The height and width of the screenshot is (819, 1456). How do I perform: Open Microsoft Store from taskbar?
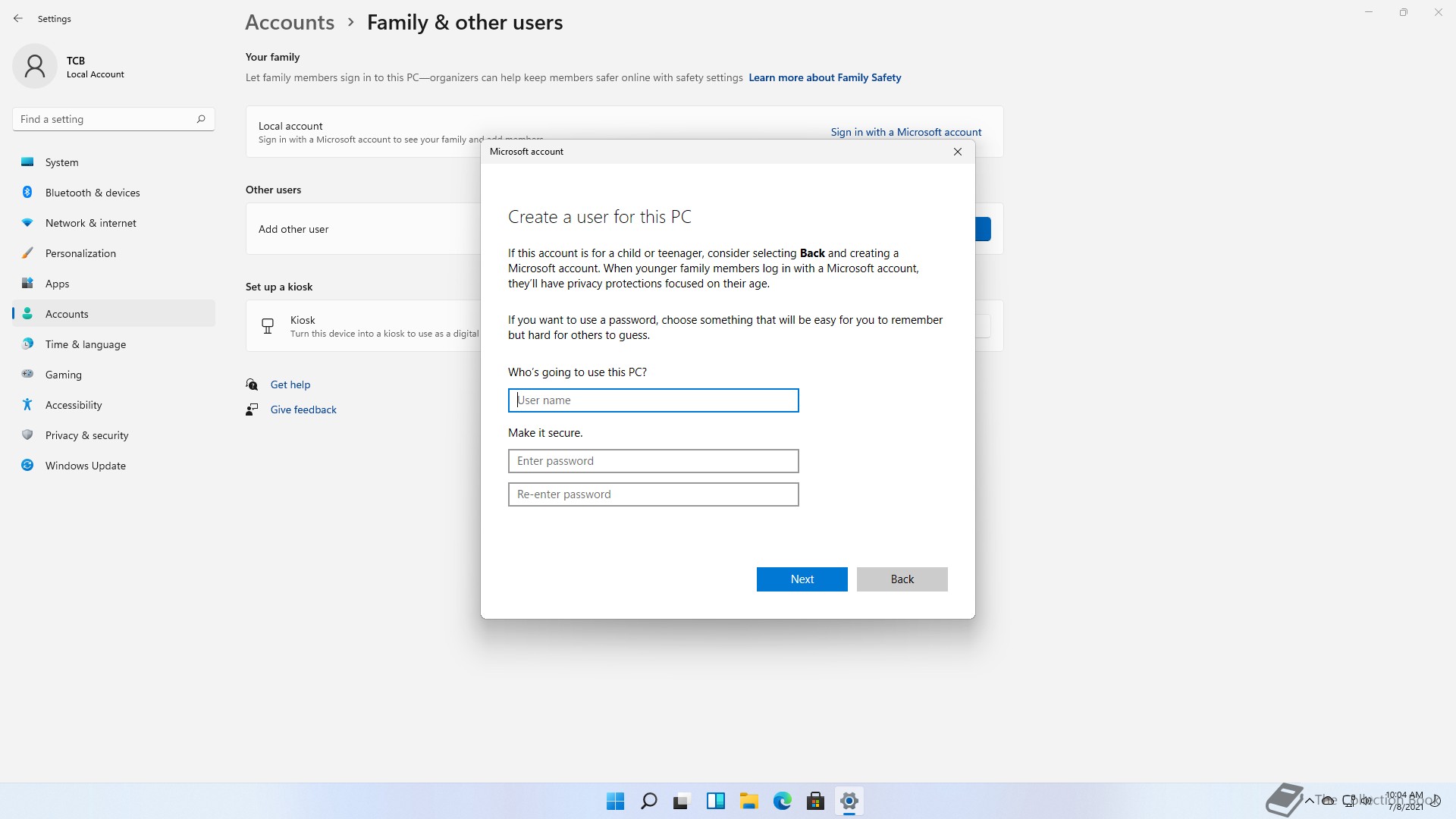[815, 801]
